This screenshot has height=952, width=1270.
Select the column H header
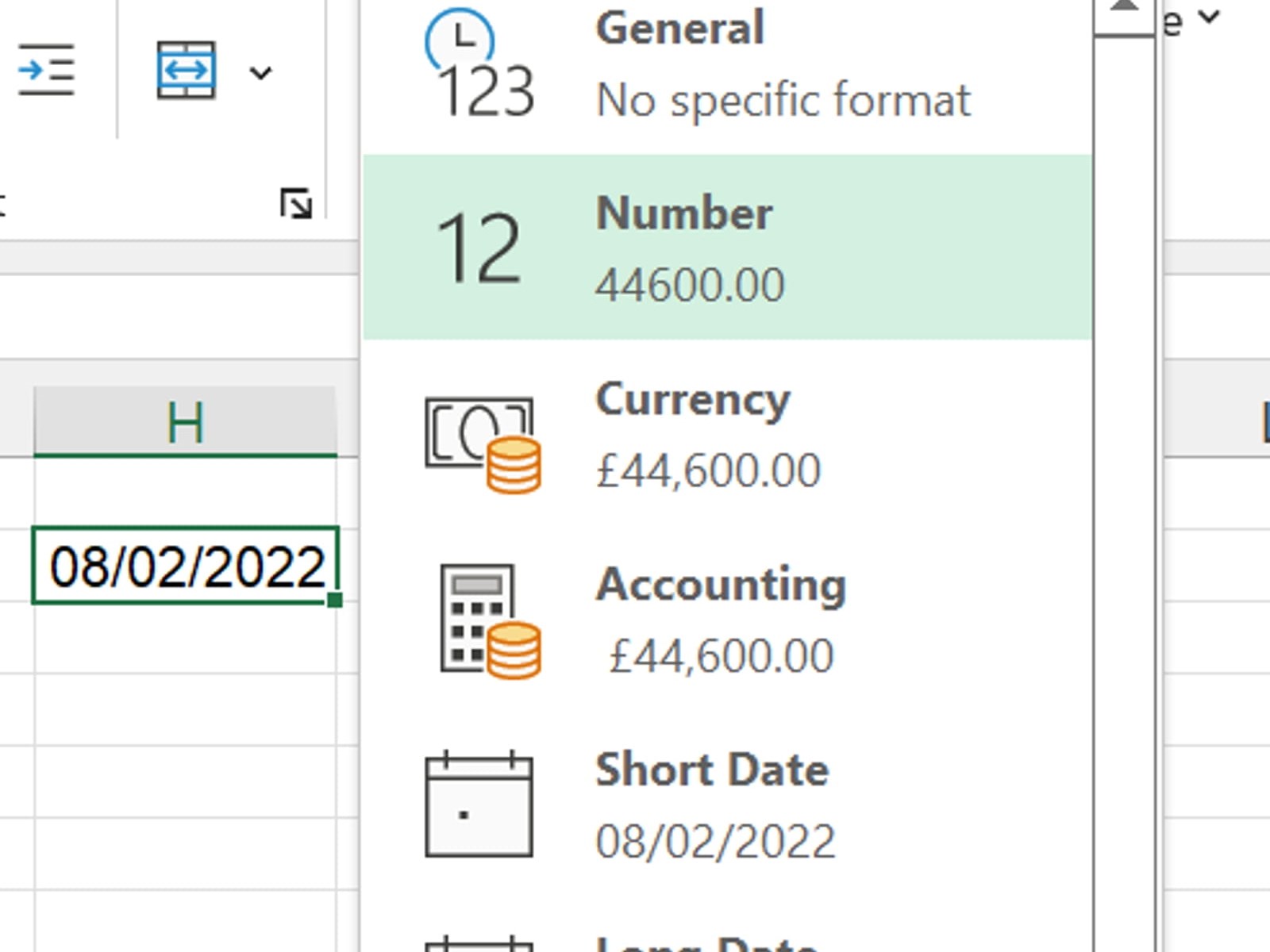coord(185,422)
